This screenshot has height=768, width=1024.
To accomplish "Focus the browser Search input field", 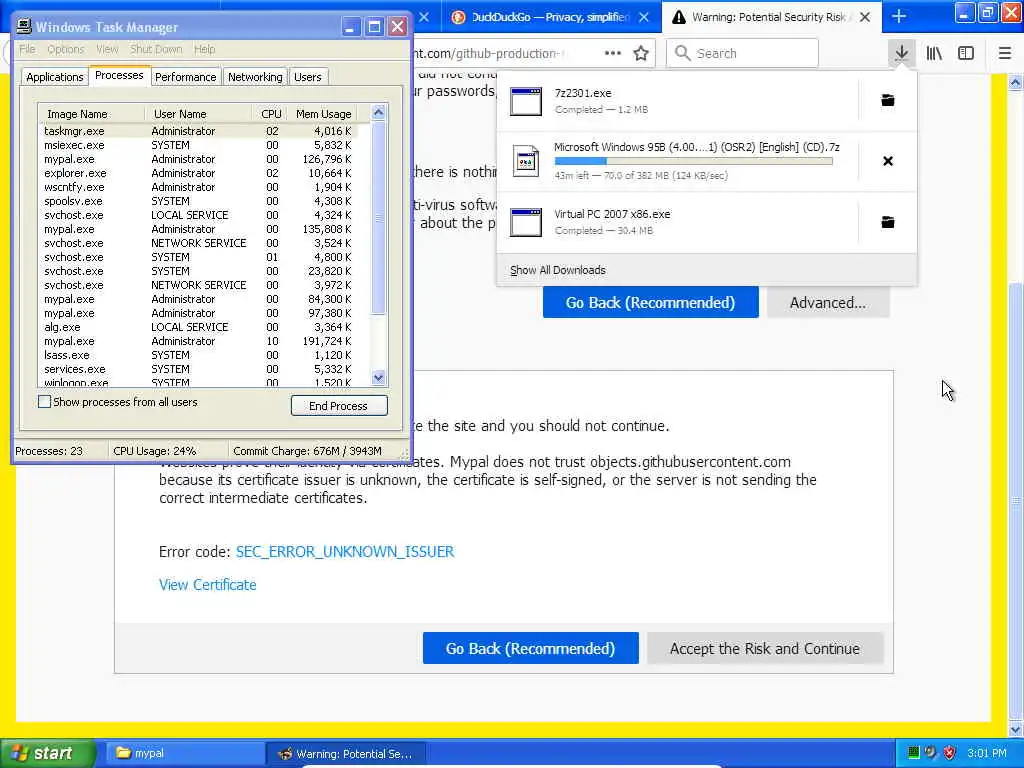I will pyautogui.click(x=742, y=53).
